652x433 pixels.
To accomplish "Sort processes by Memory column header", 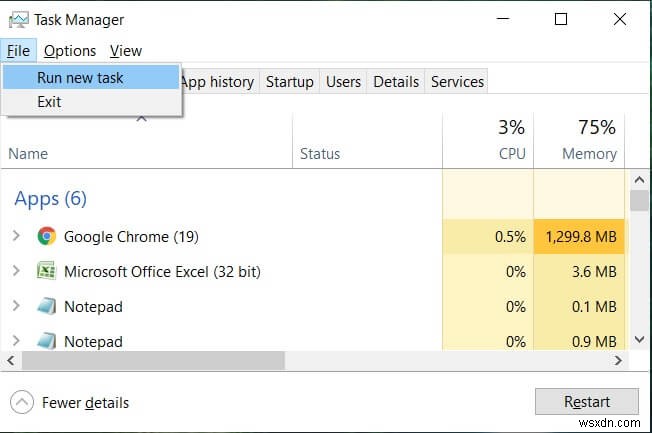I will (x=588, y=153).
